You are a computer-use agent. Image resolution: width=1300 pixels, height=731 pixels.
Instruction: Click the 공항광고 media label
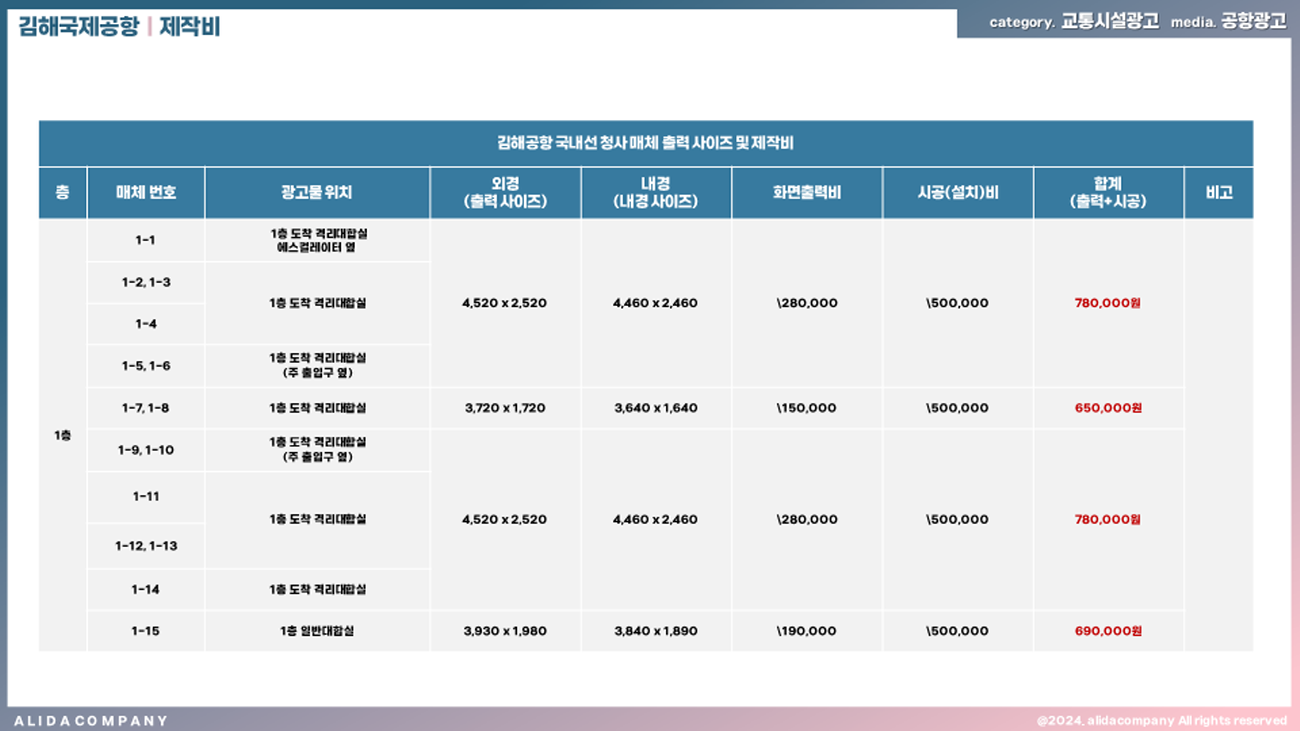click(1253, 22)
